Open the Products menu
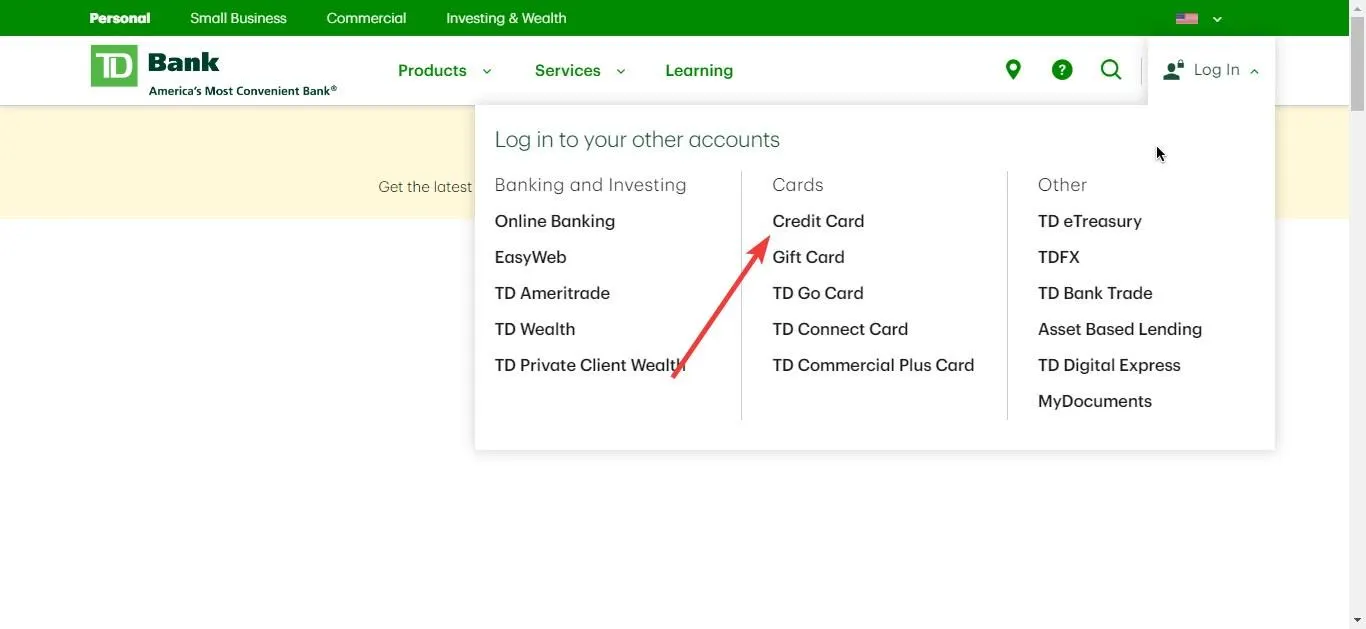This screenshot has width=1366, height=629. (432, 70)
